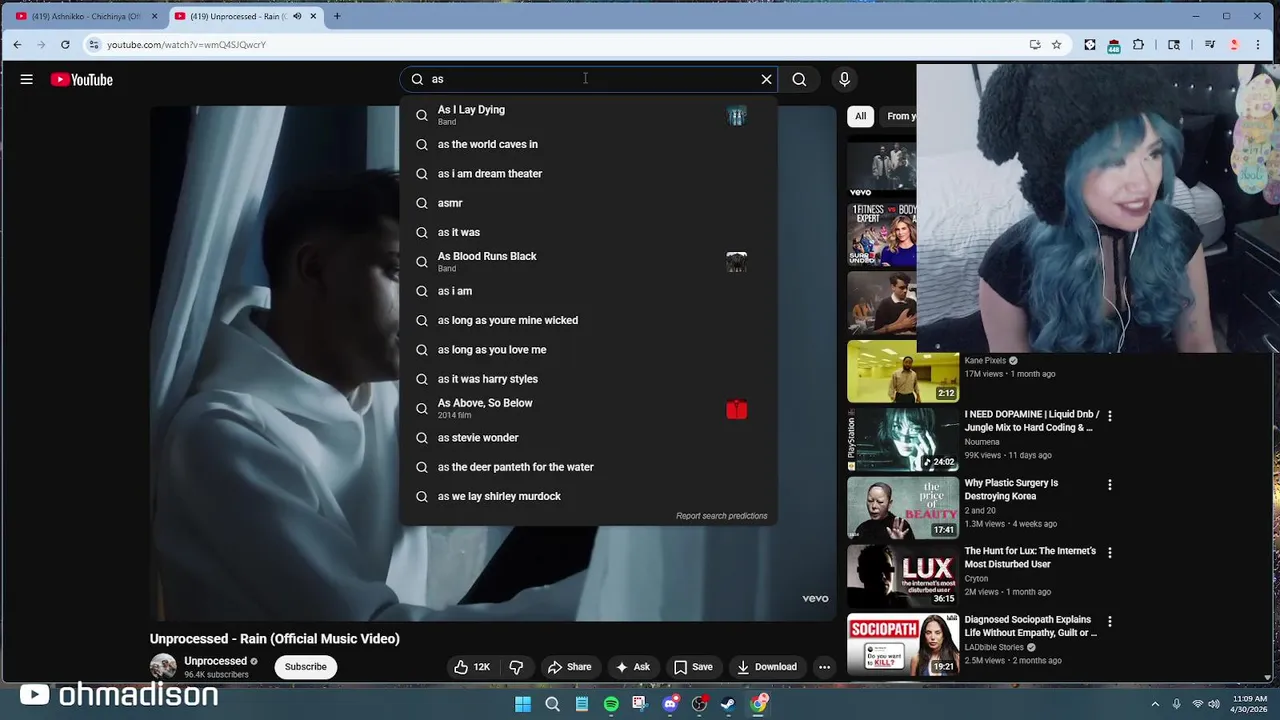Open options for 'The Hunt for Lux' video
Screen dimensions: 1280x720
click(x=1109, y=553)
